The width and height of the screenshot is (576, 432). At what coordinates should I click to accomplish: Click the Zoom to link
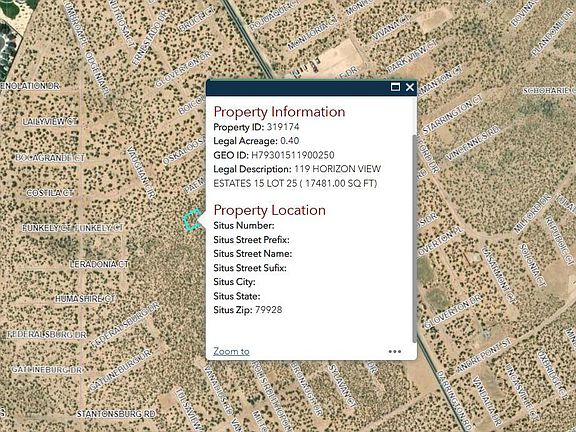[x=231, y=352]
